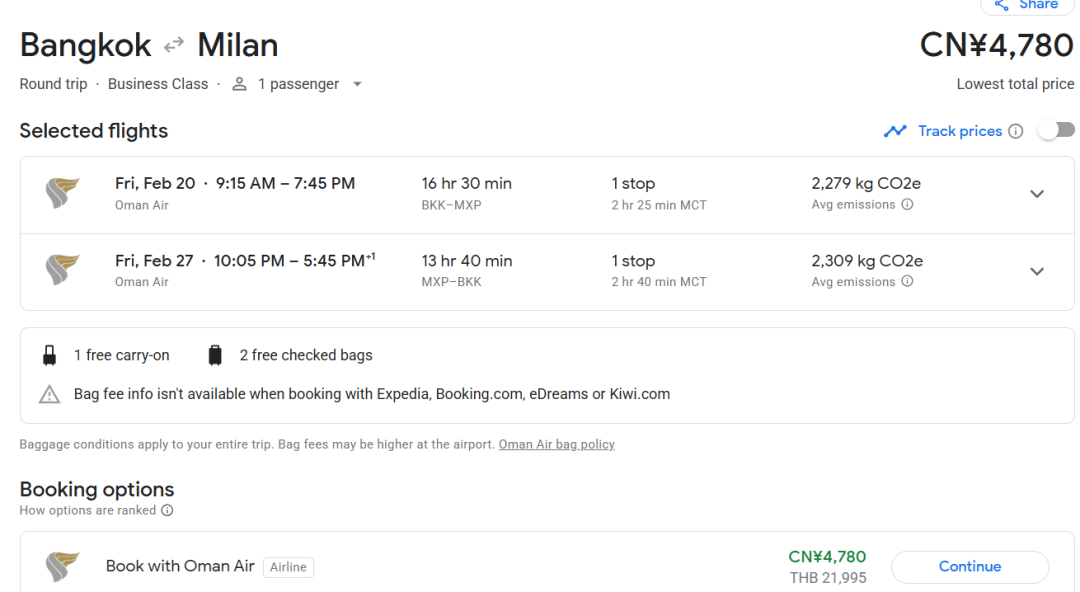The width and height of the screenshot is (1080, 592).
Task: Click the green CN¥4,780 booking price
Action: click(827, 557)
